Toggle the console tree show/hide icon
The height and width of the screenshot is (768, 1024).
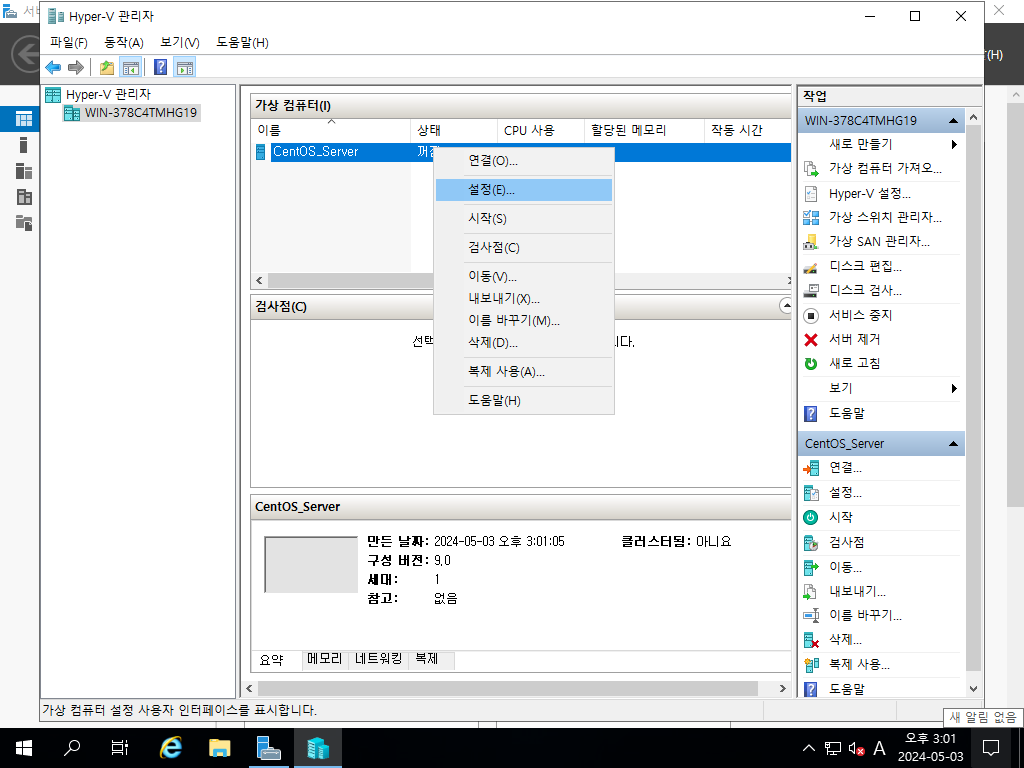[x=131, y=67]
